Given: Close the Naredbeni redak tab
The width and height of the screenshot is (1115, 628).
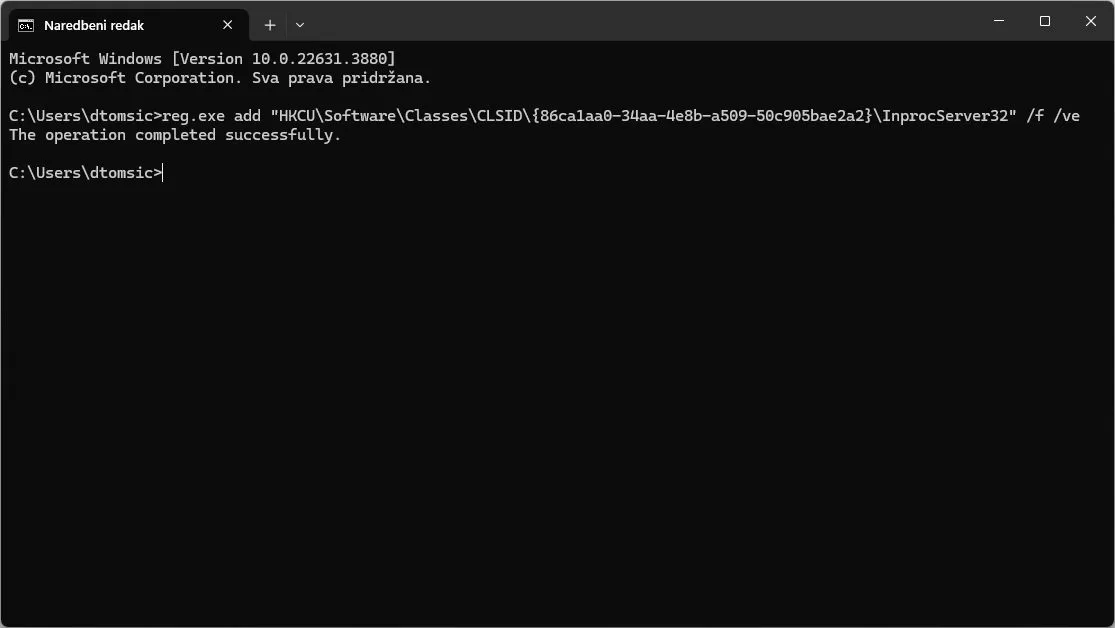Looking at the screenshot, I should [227, 25].
